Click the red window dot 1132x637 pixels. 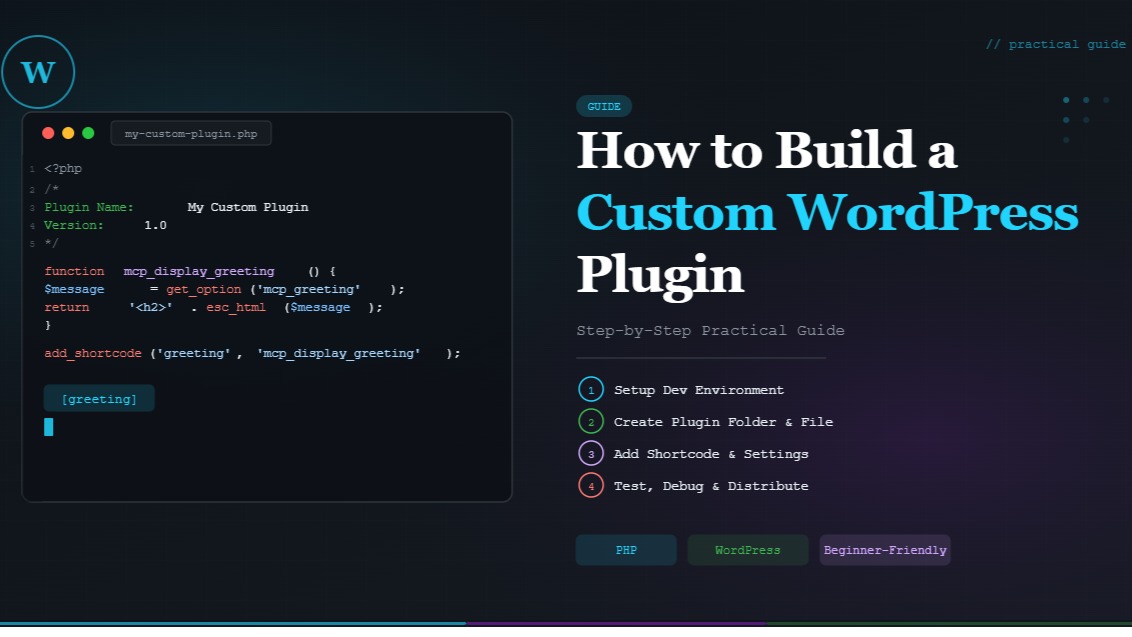point(48,133)
